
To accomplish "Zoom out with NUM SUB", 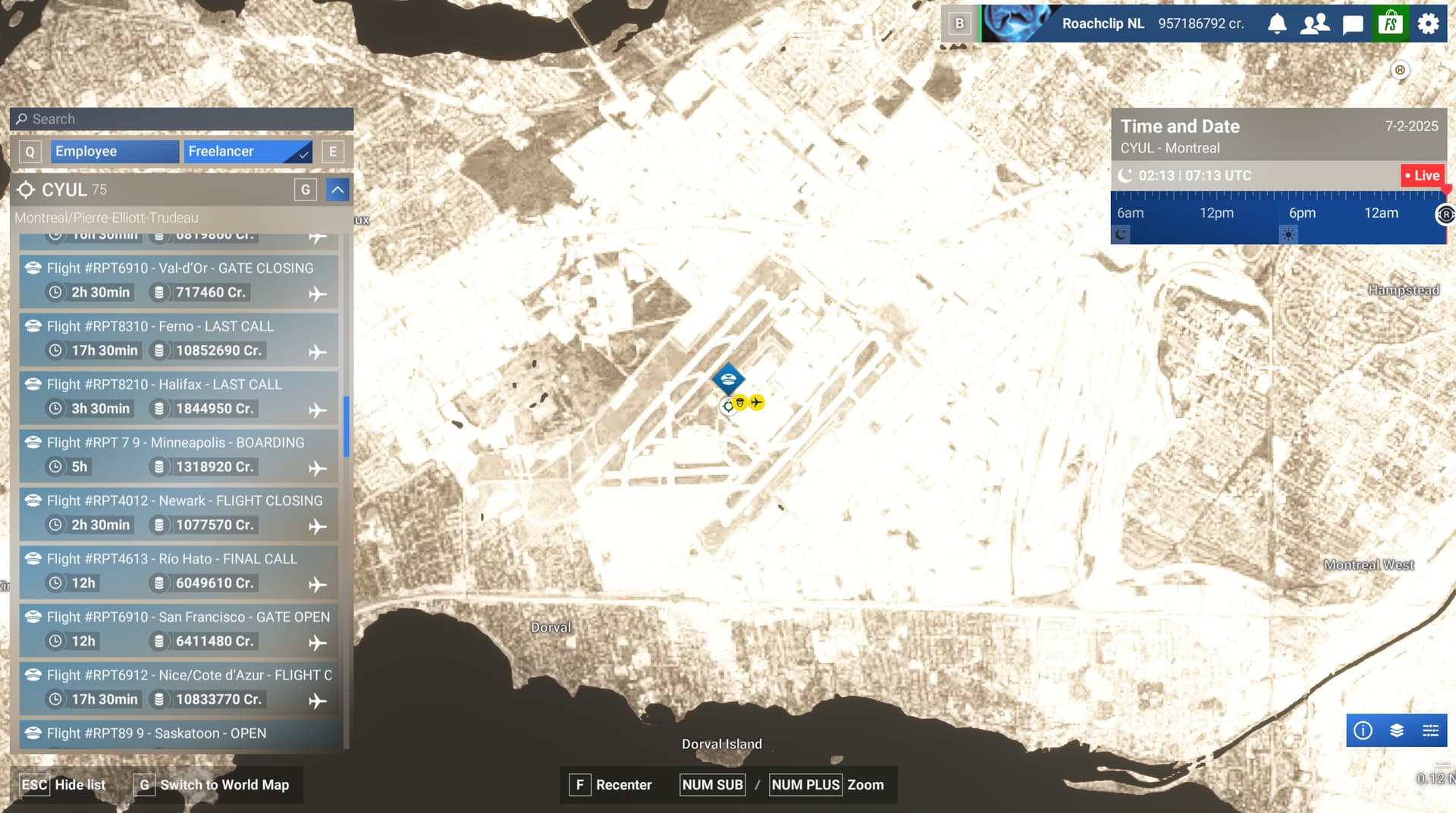I will pos(712,785).
